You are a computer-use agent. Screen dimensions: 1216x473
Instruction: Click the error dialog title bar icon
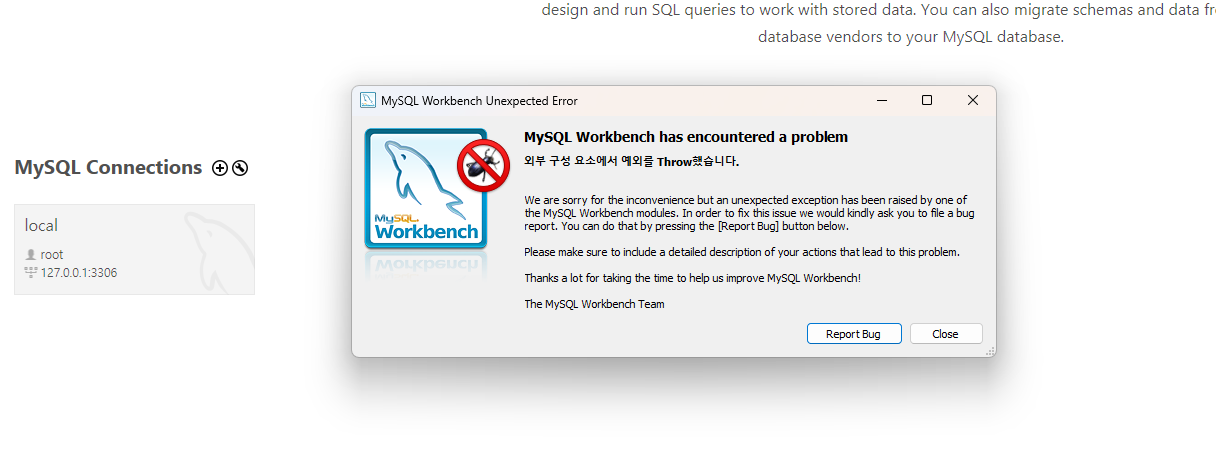[x=368, y=100]
